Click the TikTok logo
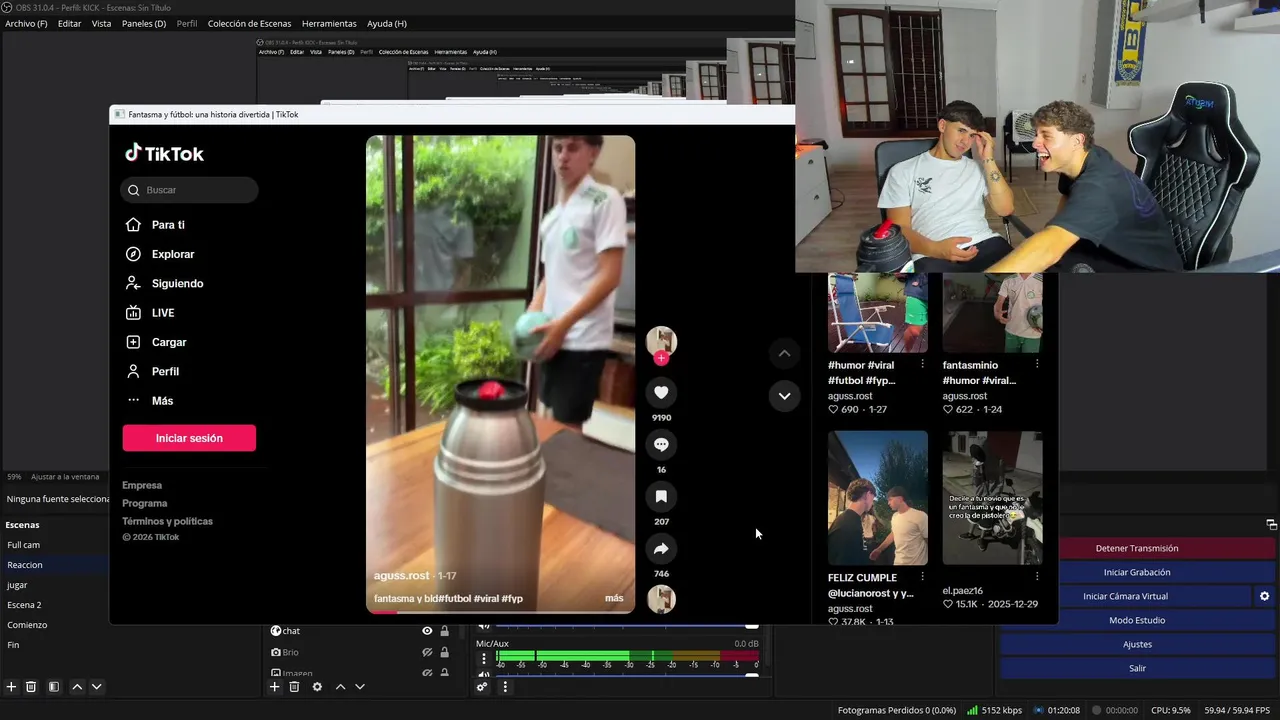1280x720 pixels. click(164, 153)
